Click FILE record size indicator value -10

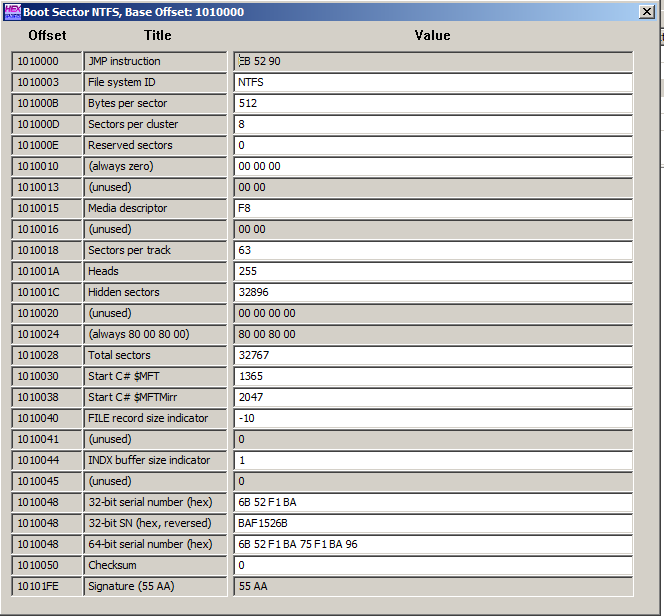pos(433,418)
